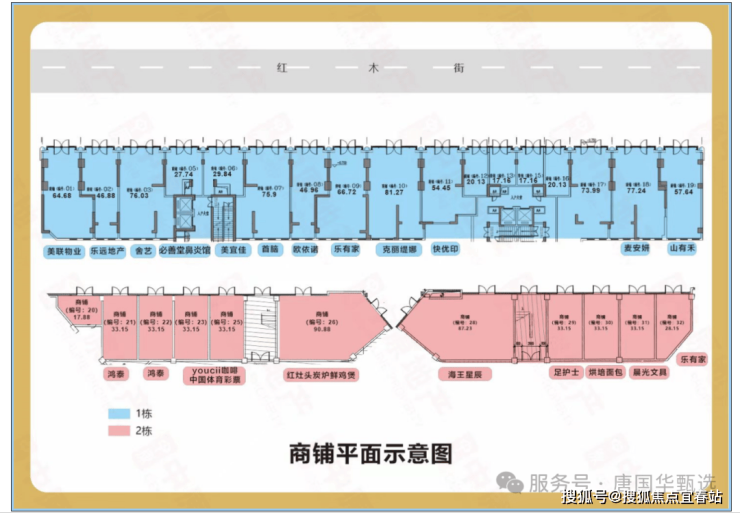
Task: Click the 克丽缇娜 shop label
Action: point(399,250)
